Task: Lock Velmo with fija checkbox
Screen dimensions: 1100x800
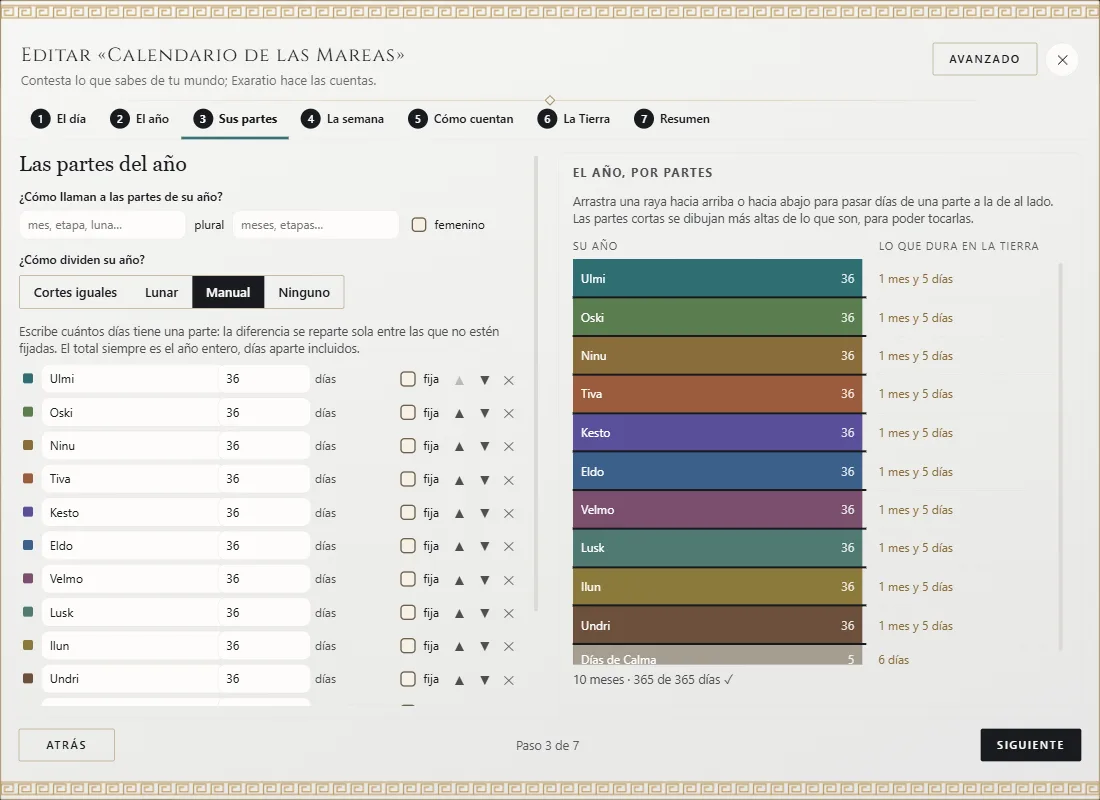Action: 408,579
